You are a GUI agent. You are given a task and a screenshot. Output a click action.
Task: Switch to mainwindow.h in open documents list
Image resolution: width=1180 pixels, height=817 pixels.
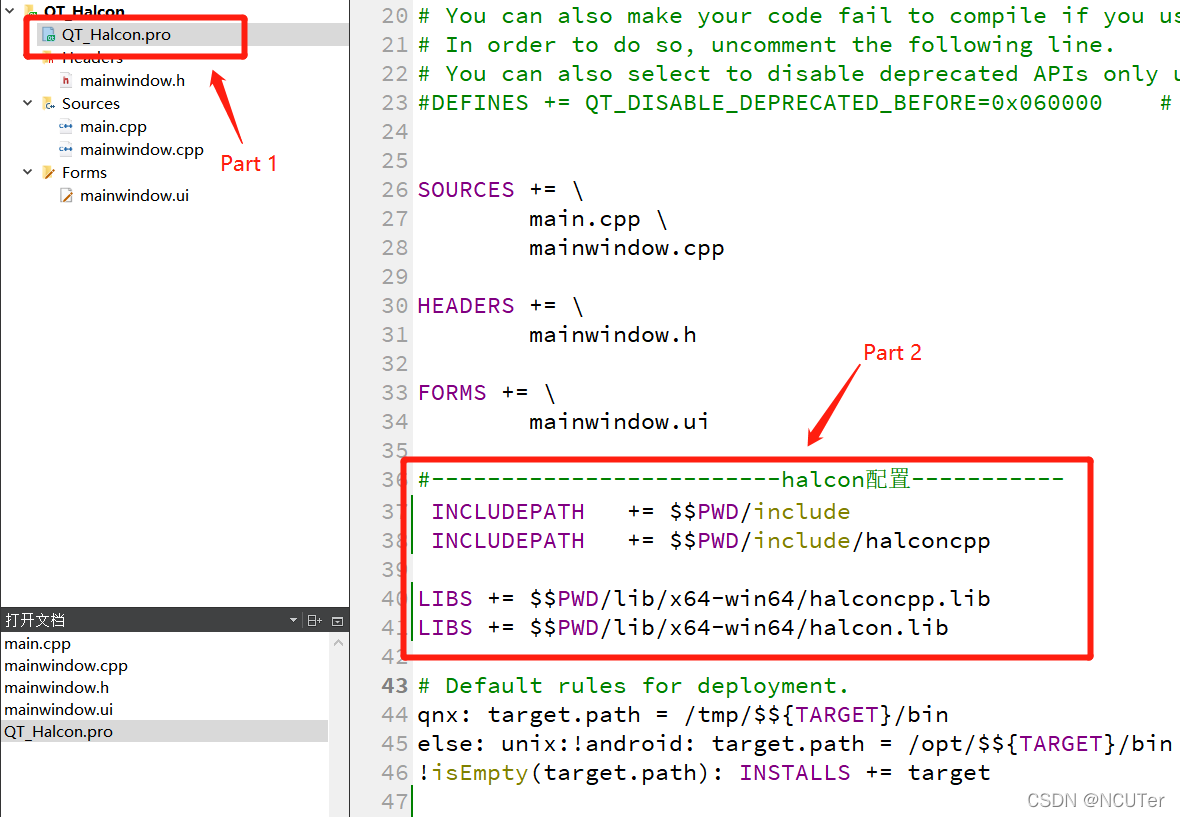(56, 688)
